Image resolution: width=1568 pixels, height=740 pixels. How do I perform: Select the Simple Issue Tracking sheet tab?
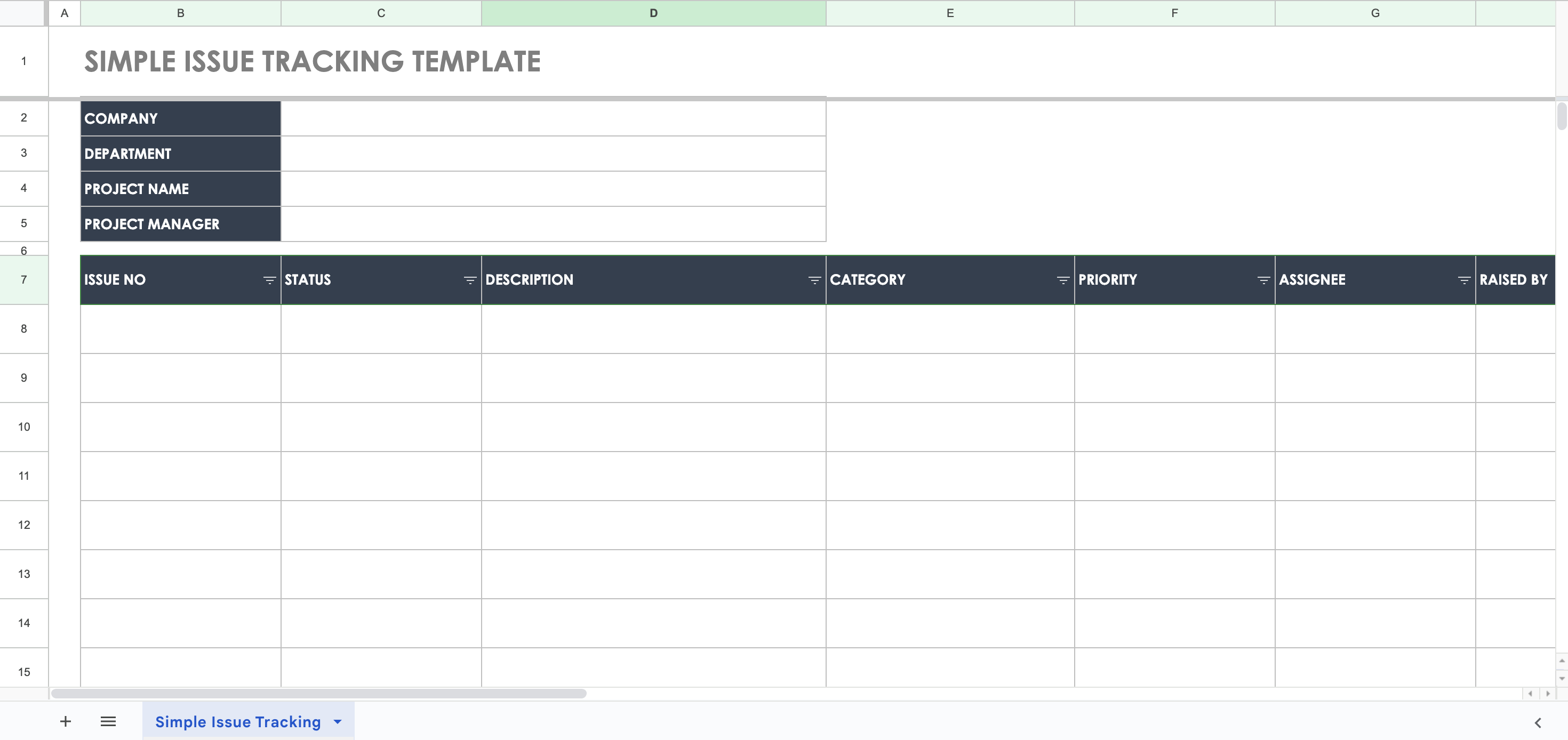(237, 722)
